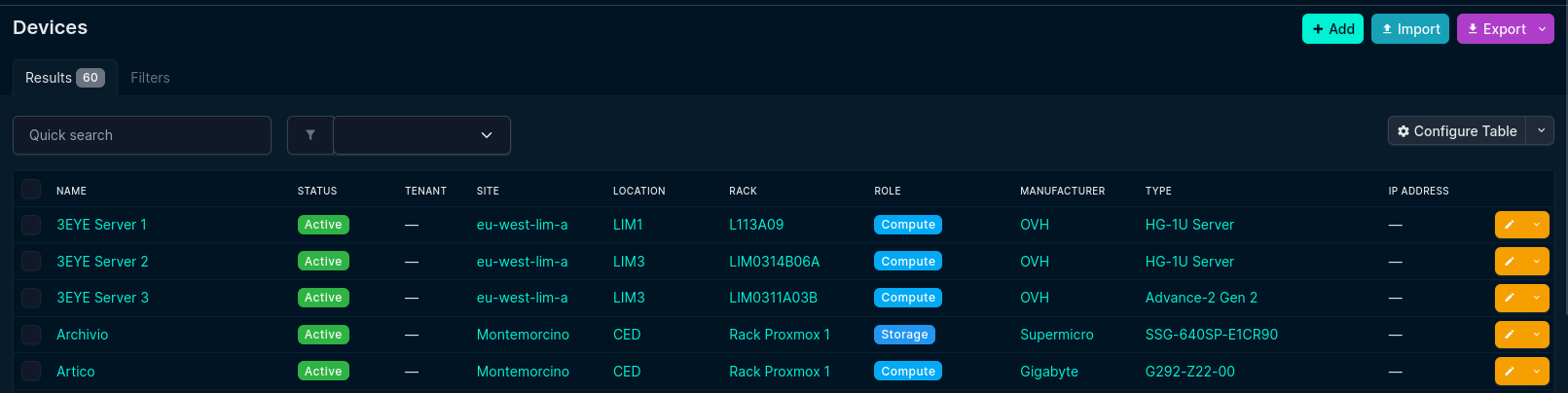1568x393 pixels.
Task: Click the edit pencil for Artico
Action: [x=1510, y=372]
